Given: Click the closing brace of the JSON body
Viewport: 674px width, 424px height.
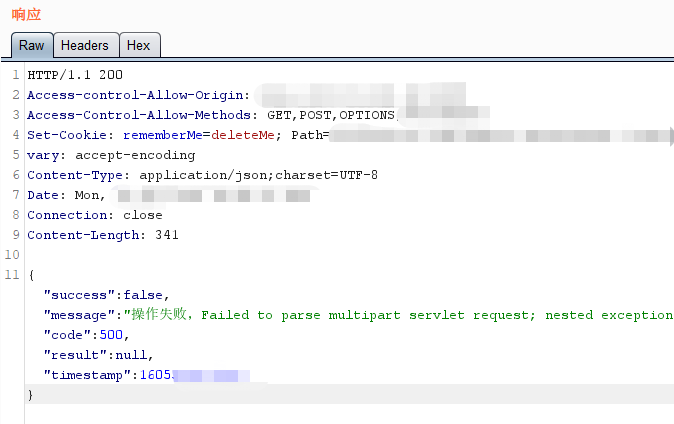Looking at the screenshot, I should pyautogui.click(x=31, y=395).
